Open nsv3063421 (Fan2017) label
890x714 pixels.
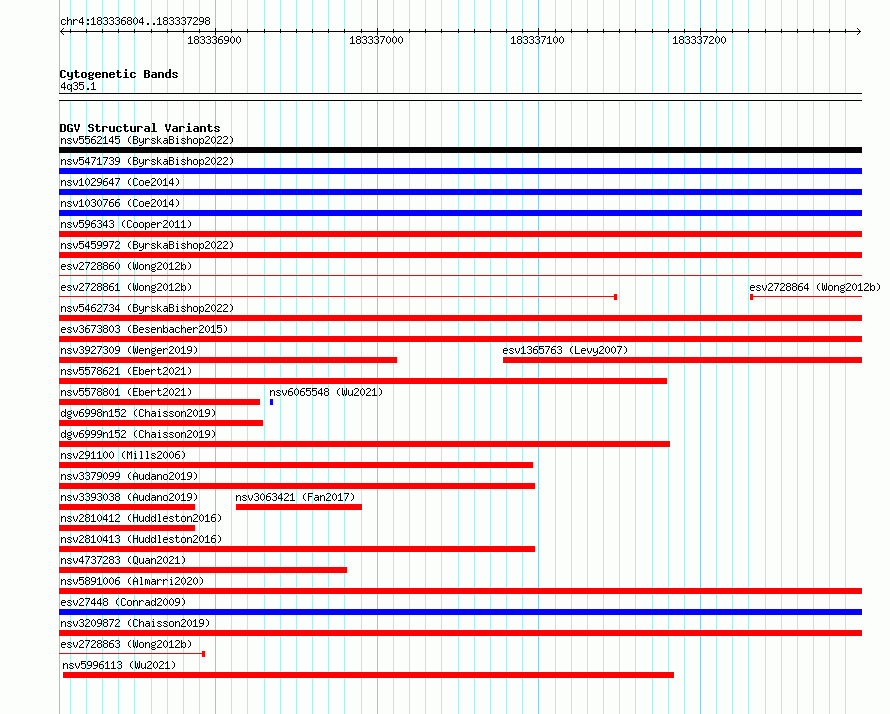[x=295, y=497]
